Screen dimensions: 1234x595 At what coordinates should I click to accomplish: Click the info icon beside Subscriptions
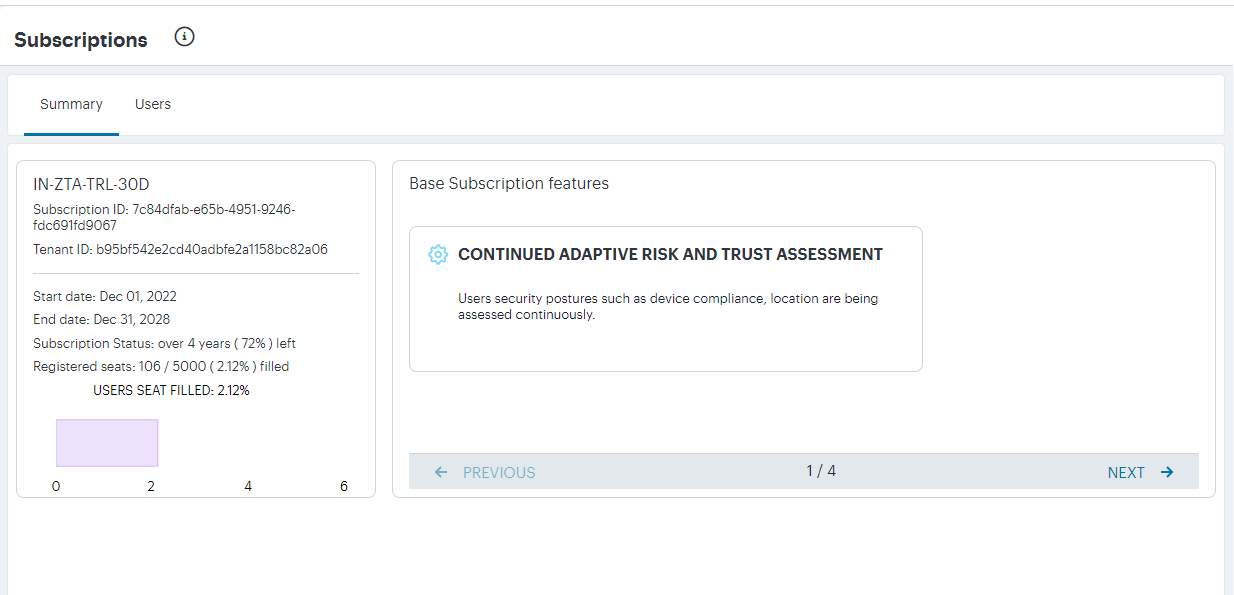(x=184, y=37)
